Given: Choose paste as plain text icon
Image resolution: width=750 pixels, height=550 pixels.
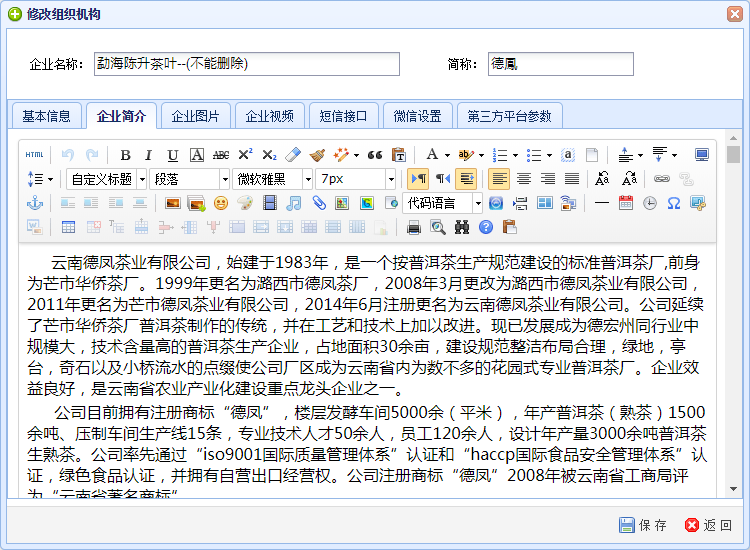Looking at the screenshot, I should click(398, 155).
